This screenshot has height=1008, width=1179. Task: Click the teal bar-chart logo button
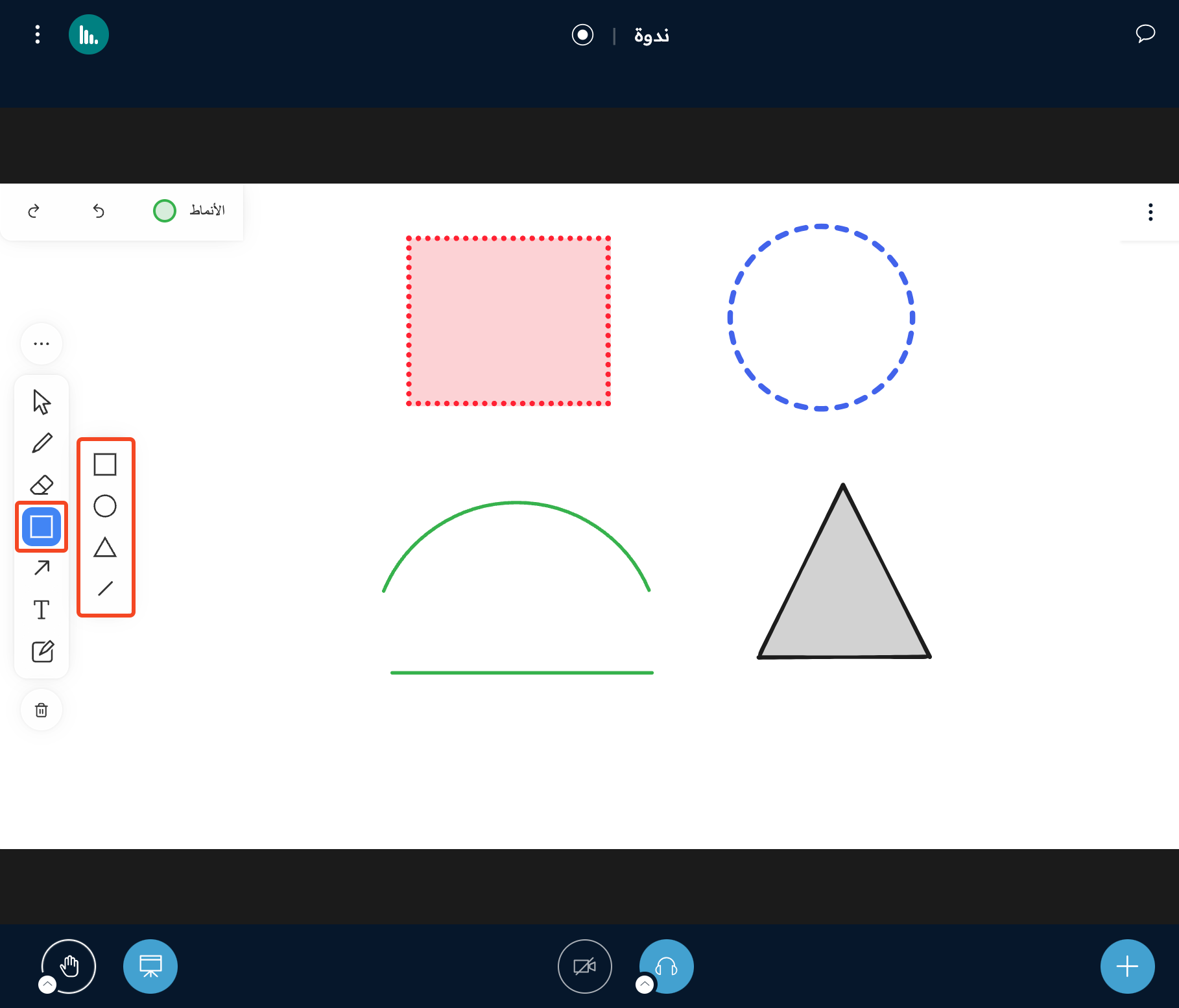(x=89, y=34)
